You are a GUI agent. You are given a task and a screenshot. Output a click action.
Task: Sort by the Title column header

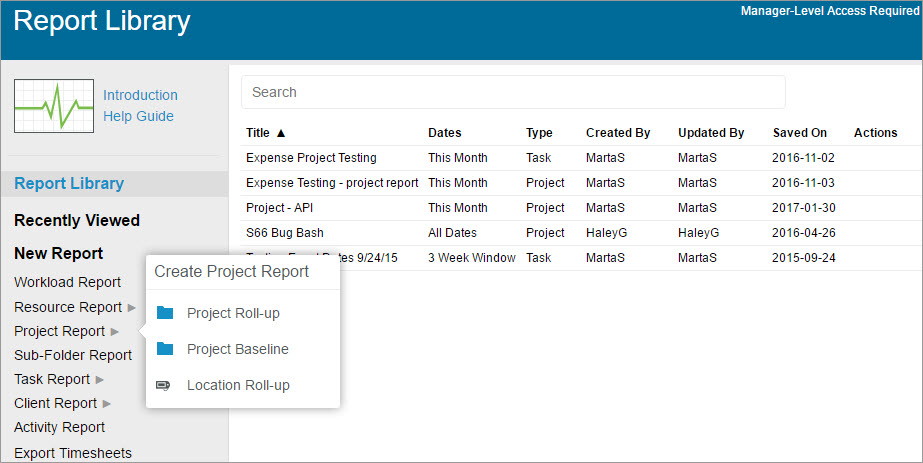[258, 133]
